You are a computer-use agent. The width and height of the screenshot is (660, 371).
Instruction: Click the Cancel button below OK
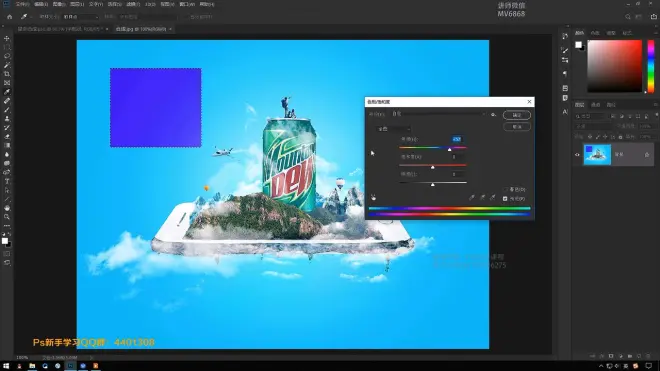click(516, 127)
